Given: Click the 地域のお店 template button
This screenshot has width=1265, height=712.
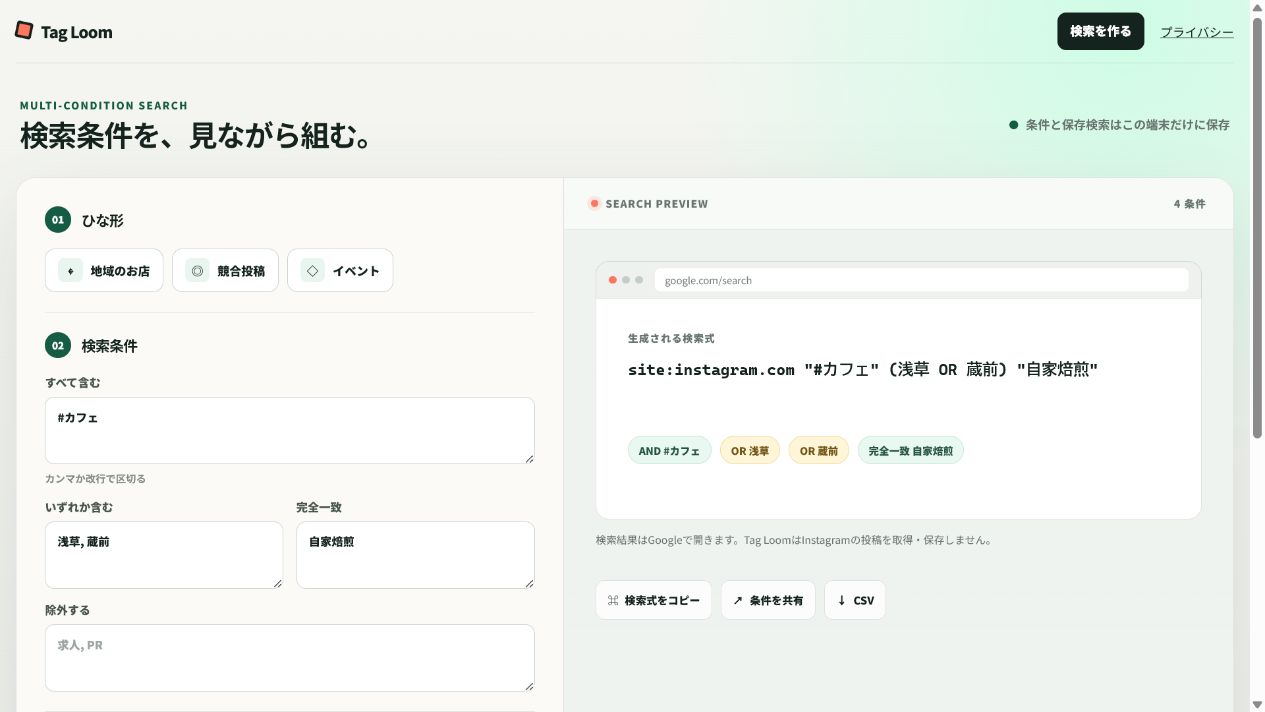Looking at the screenshot, I should click(x=104, y=270).
